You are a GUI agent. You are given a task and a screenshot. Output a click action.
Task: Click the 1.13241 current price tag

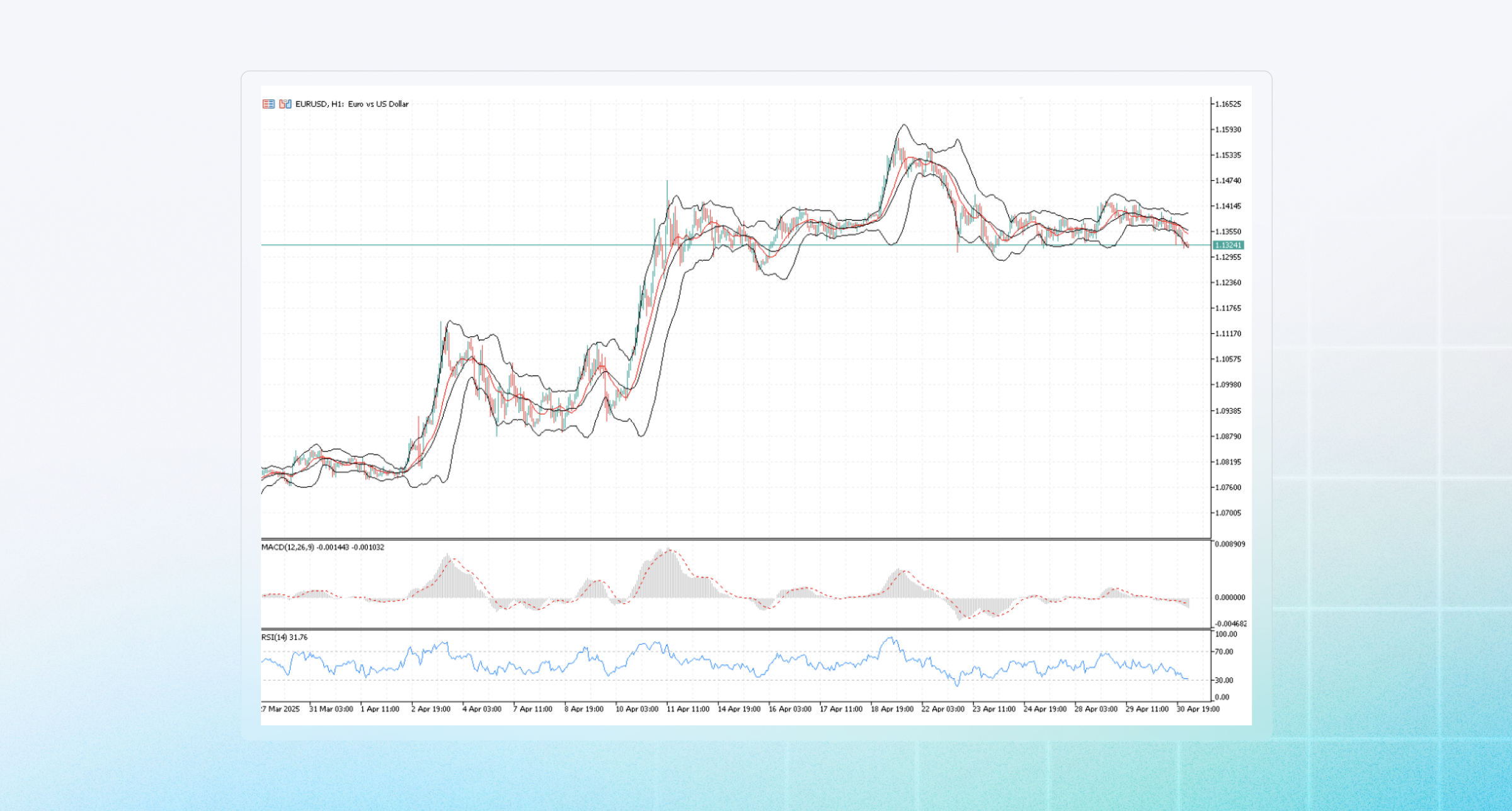(1228, 245)
